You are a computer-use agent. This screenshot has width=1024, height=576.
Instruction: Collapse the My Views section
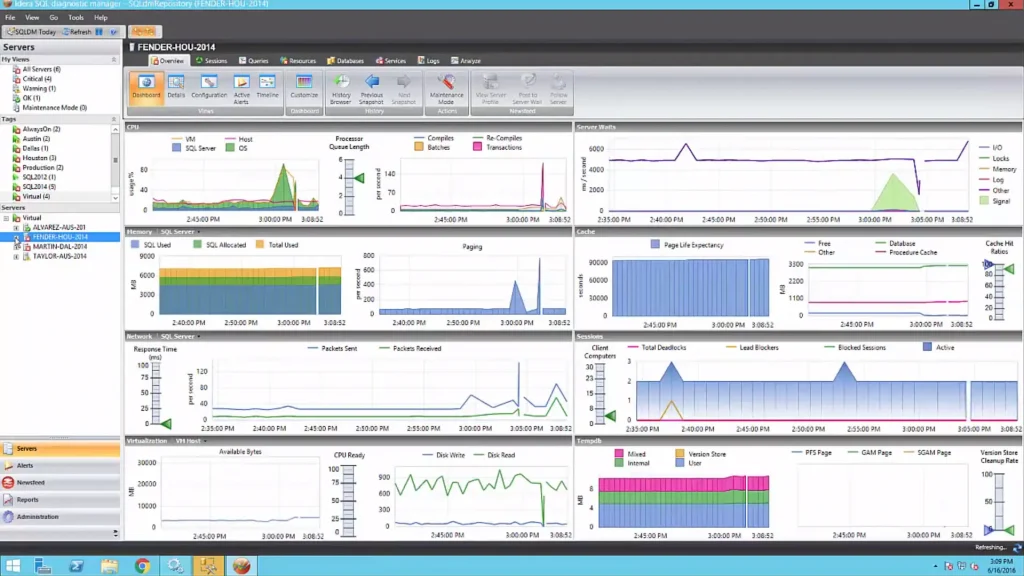tap(114, 59)
